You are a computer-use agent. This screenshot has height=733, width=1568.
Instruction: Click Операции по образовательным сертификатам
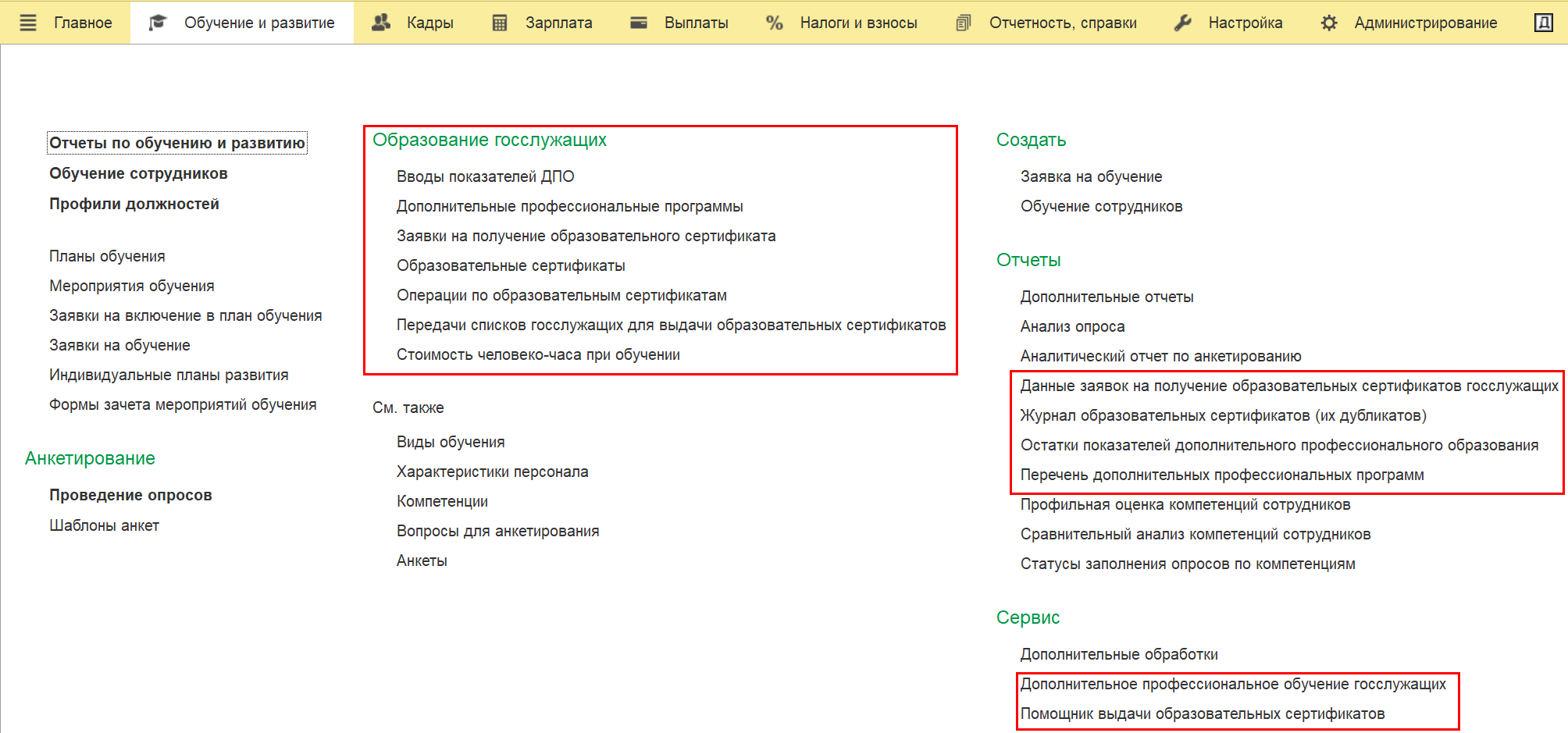[x=561, y=295]
